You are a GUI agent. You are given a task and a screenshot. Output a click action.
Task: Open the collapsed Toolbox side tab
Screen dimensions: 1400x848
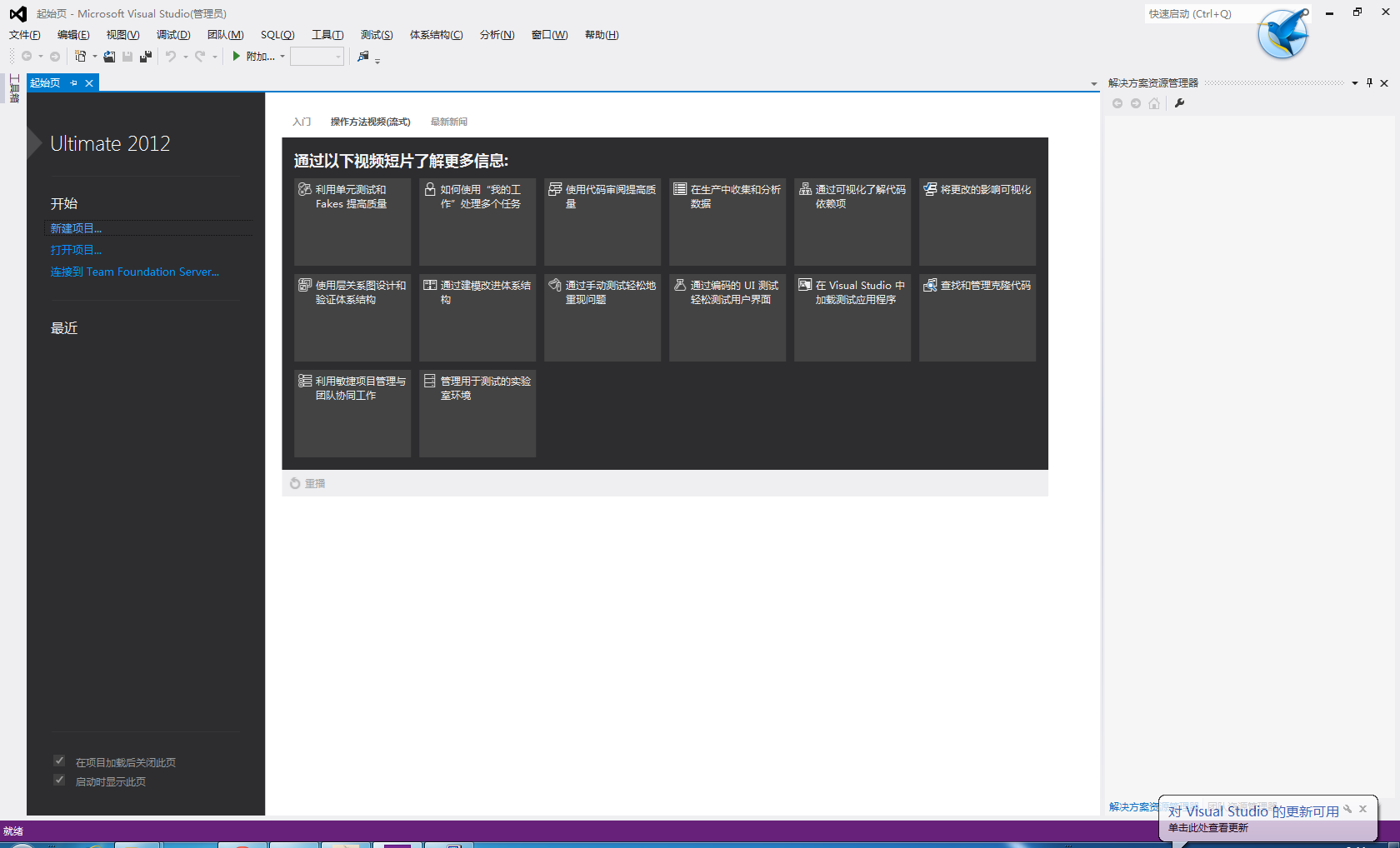[14, 88]
